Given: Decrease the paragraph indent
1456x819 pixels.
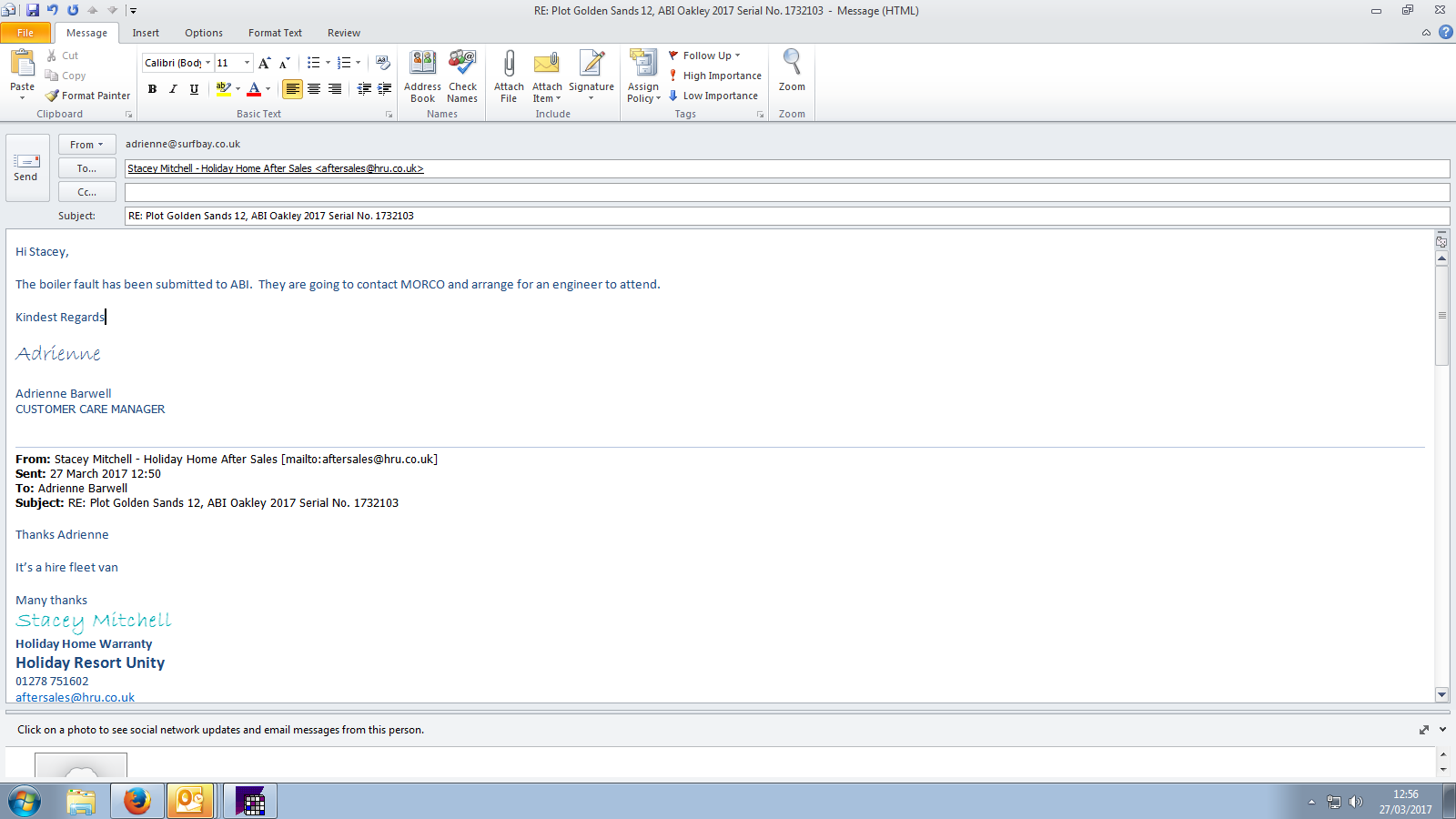Looking at the screenshot, I should 364,88.
